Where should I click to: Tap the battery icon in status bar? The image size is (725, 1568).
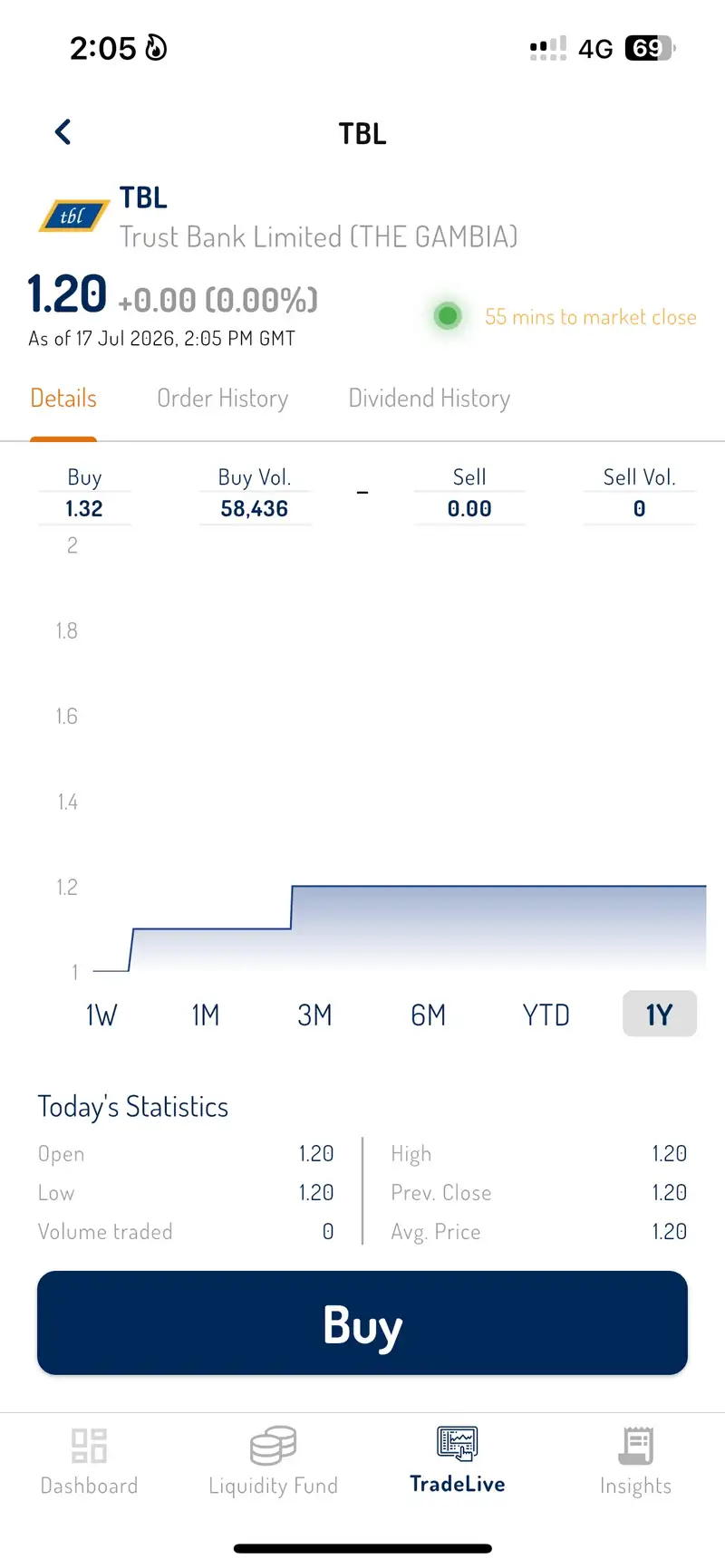coord(650,48)
